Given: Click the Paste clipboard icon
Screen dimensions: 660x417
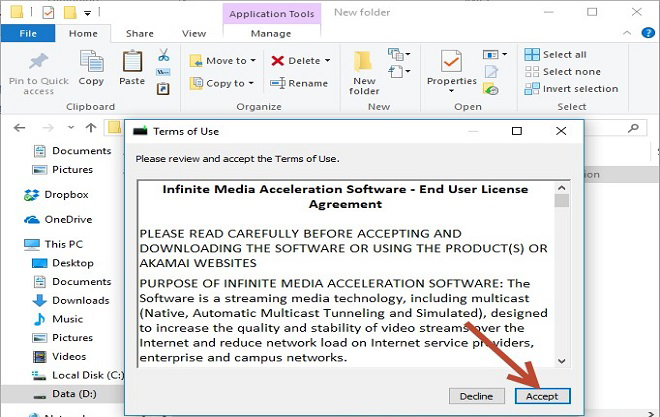Looking at the screenshot, I should [x=132, y=61].
